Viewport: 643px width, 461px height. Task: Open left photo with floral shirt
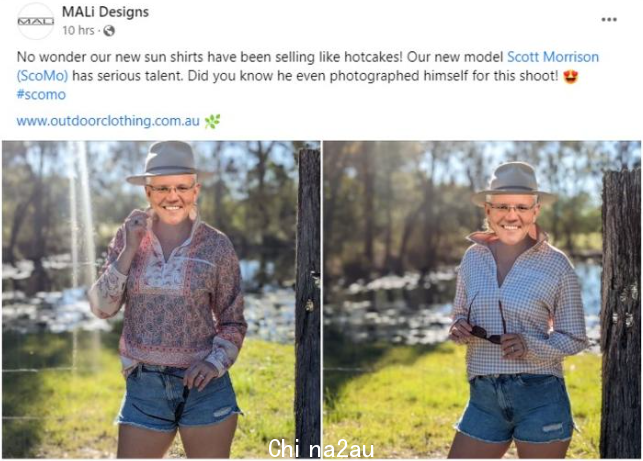(161, 299)
